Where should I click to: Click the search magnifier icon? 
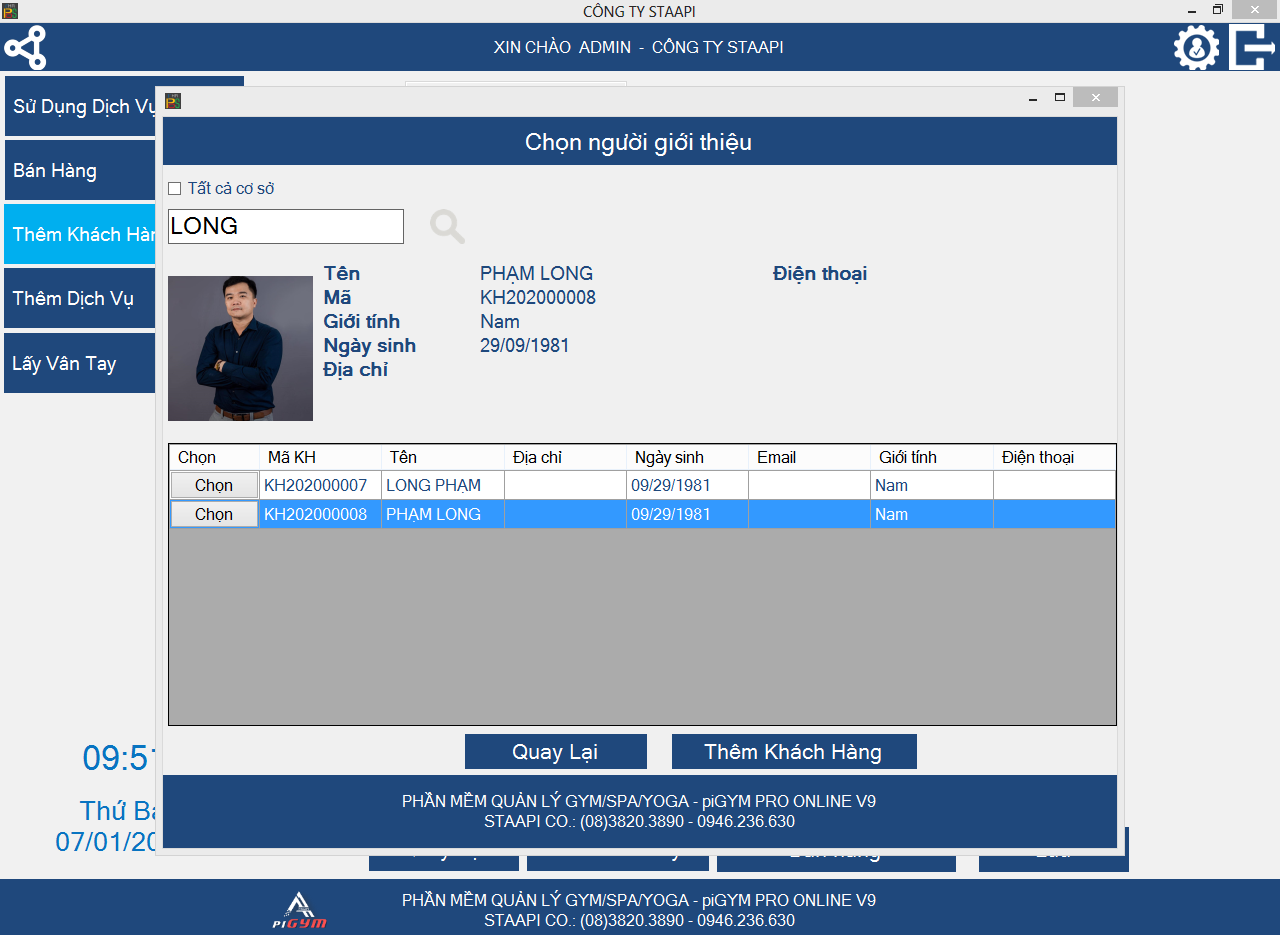(447, 227)
